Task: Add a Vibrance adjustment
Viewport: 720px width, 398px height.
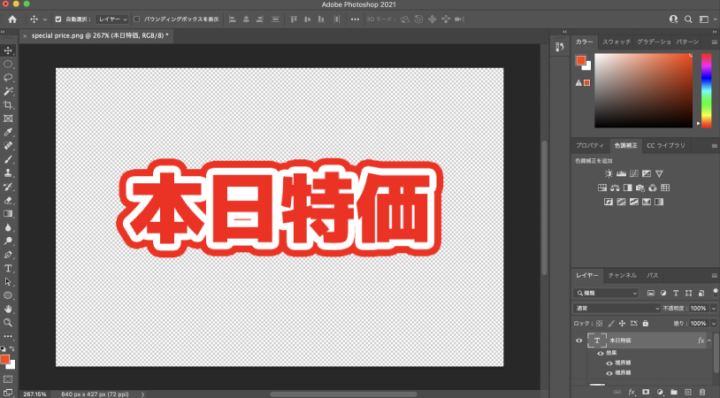Action: tap(659, 174)
